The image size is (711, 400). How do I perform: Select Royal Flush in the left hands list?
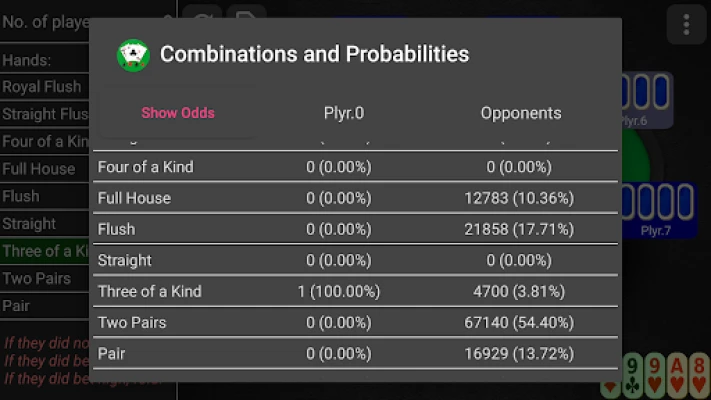click(x=45, y=87)
